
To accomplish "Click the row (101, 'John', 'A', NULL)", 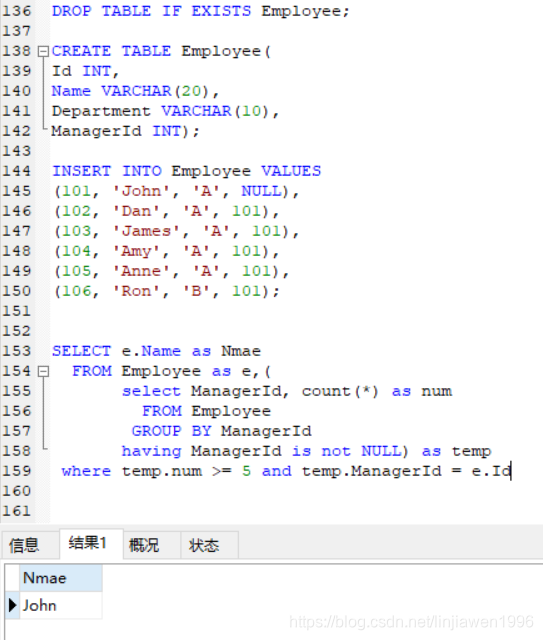I will [x=177, y=191].
